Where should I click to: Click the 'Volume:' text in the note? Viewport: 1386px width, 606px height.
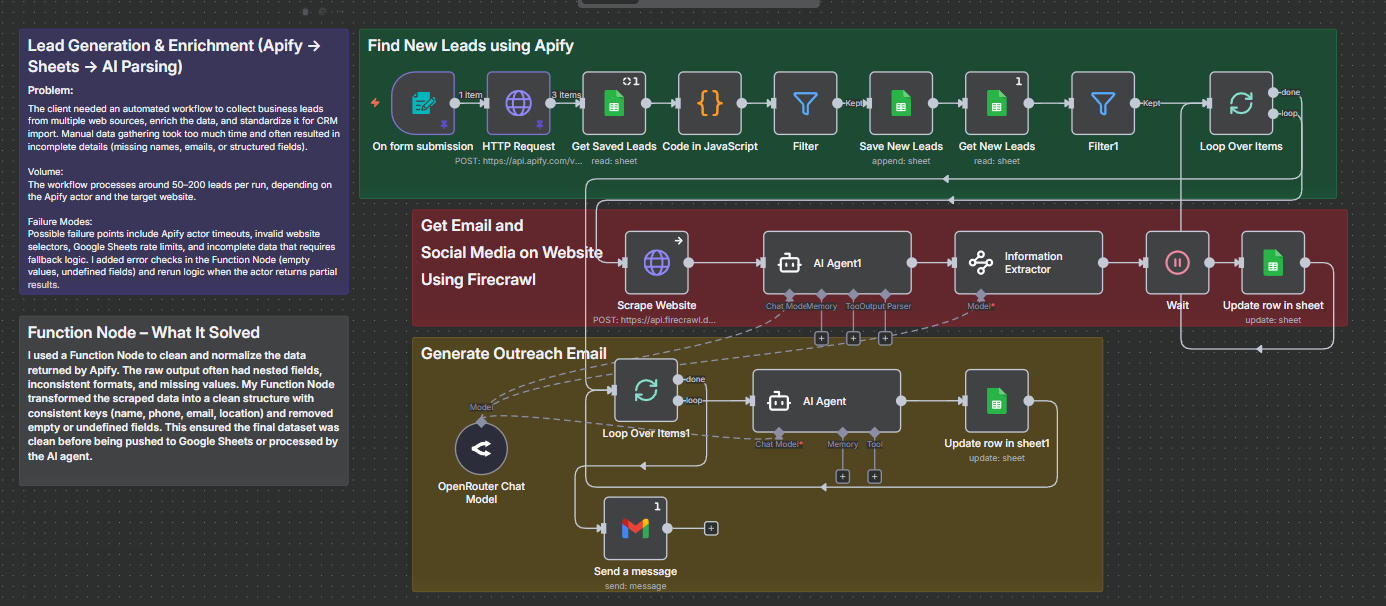coord(45,171)
